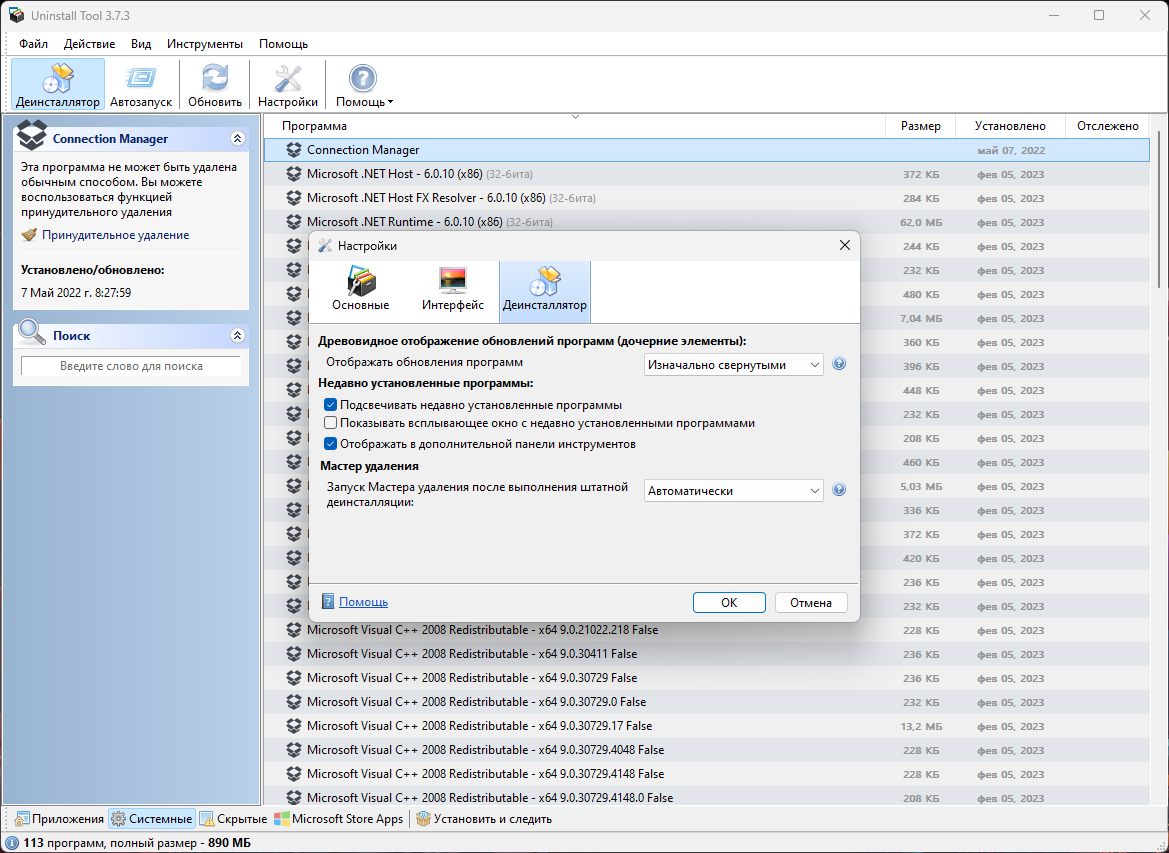Screen dimensions: 1169x853
Task: Click the Поиск search field
Action: point(131,366)
